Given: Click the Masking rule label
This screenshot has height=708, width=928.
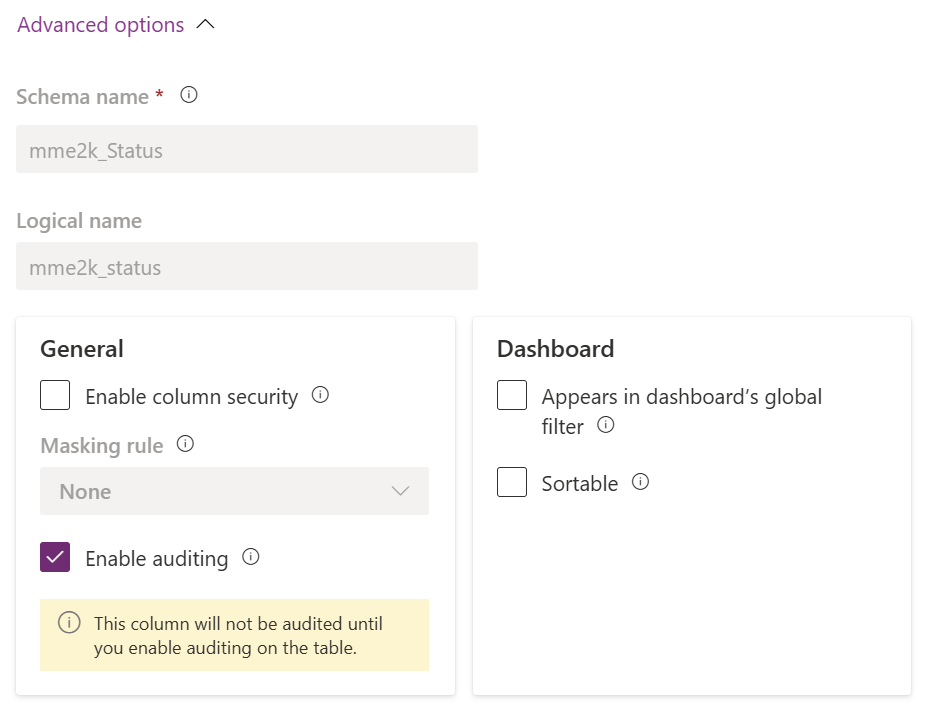Looking at the screenshot, I should tap(102, 446).
